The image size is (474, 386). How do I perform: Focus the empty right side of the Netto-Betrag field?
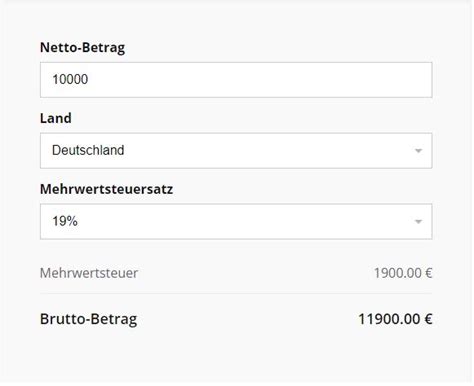click(300, 80)
